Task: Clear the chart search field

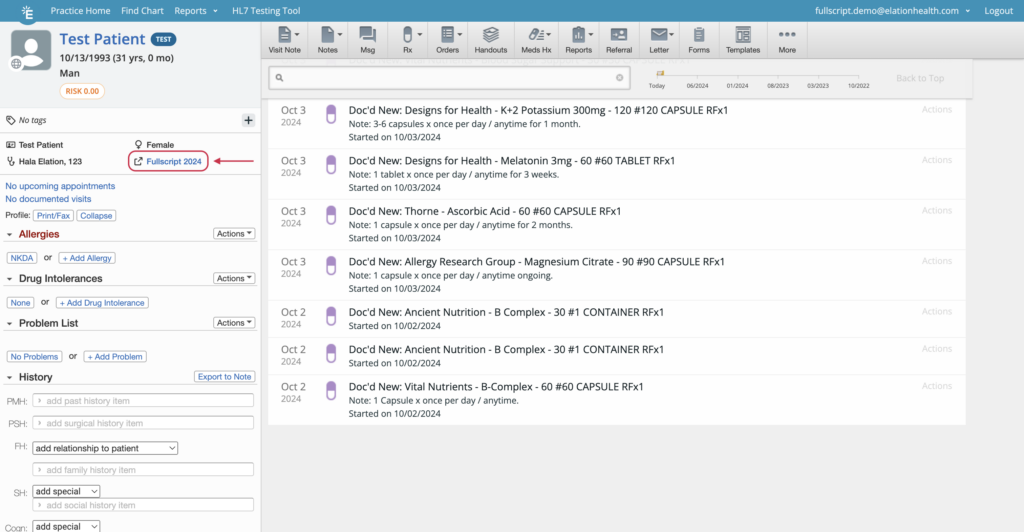Action: (x=619, y=77)
